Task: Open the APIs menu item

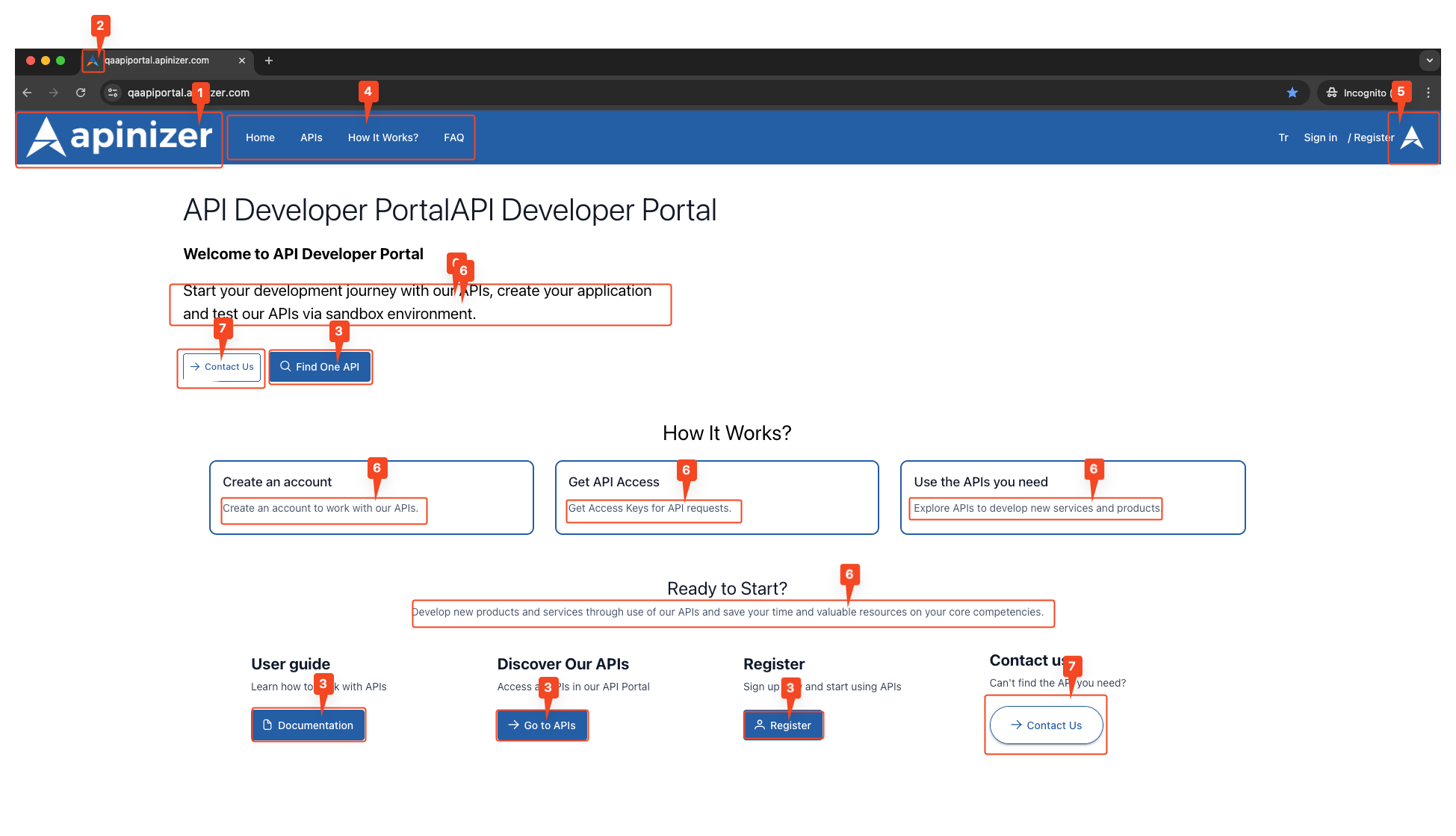Action: (311, 137)
